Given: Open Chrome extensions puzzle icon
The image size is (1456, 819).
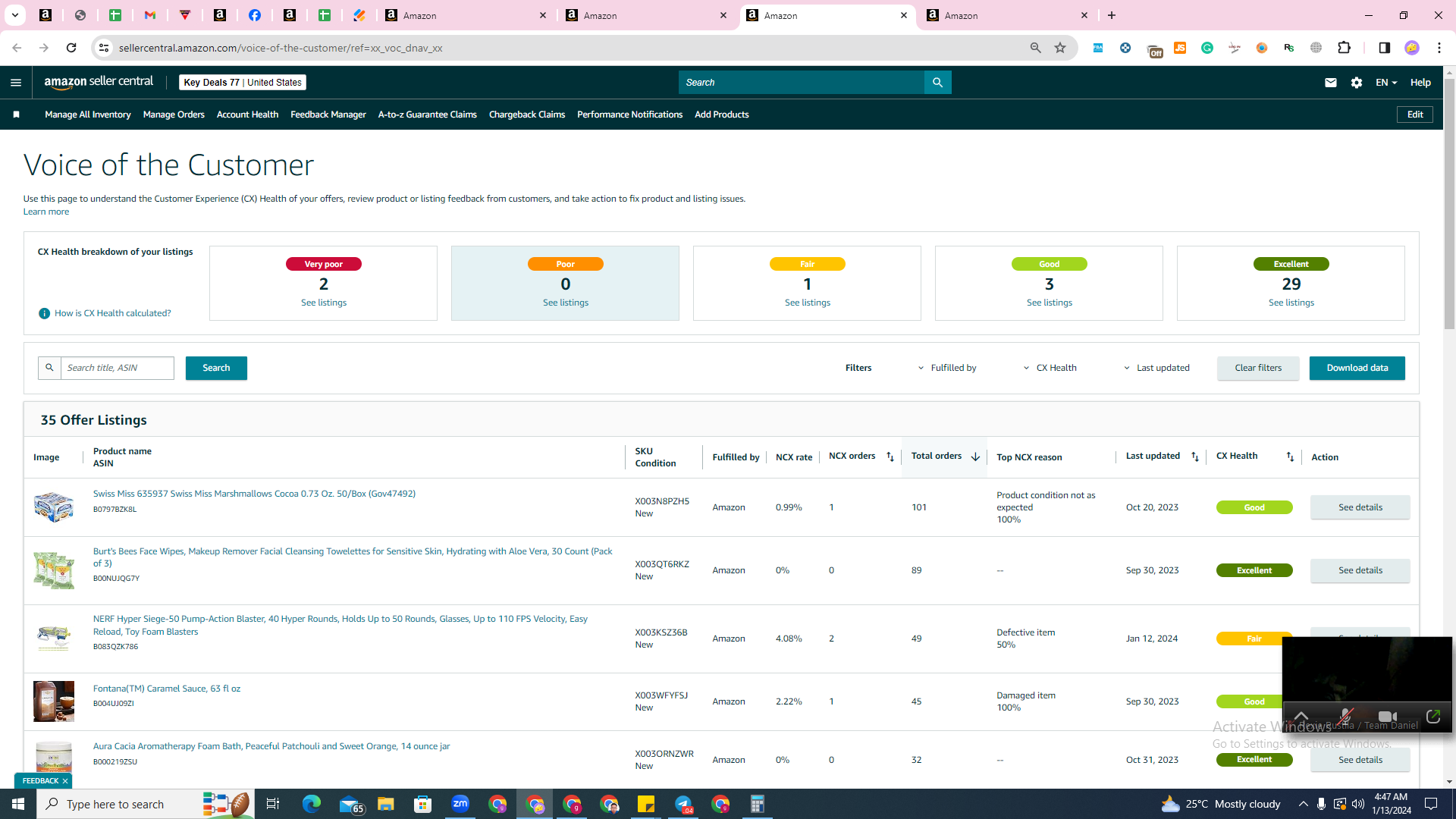Looking at the screenshot, I should tap(1345, 48).
